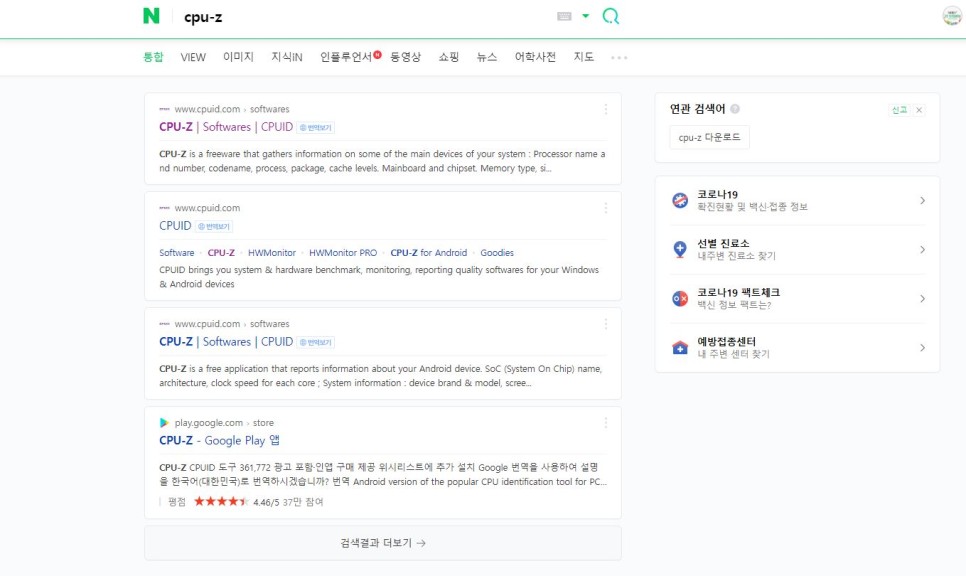The height and width of the screenshot is (576, 966).
Task: Open the first CPU-Z | Softwares | CPUID result
Action: [226, 127]
